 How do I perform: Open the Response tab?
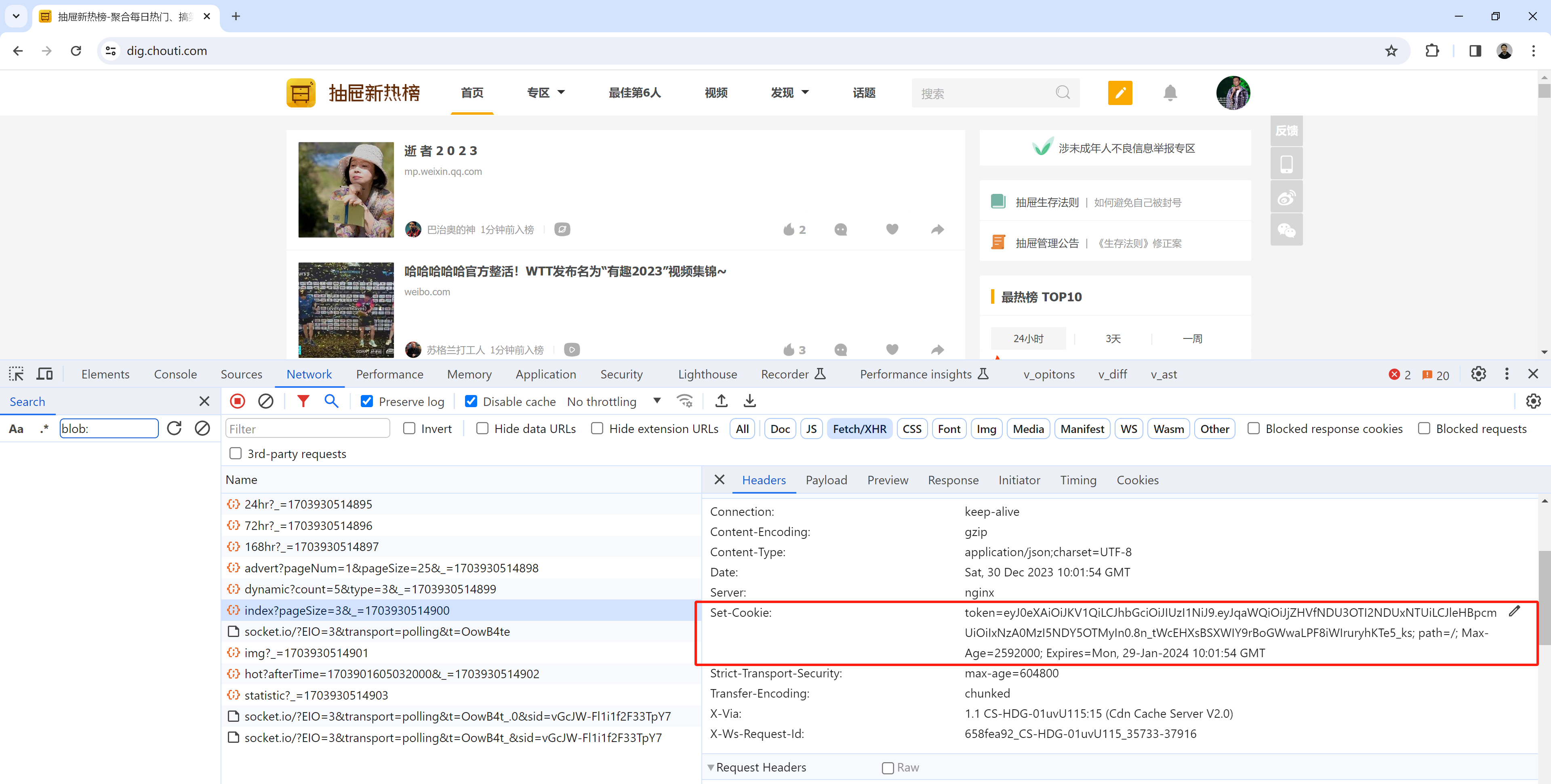point(953,480)
